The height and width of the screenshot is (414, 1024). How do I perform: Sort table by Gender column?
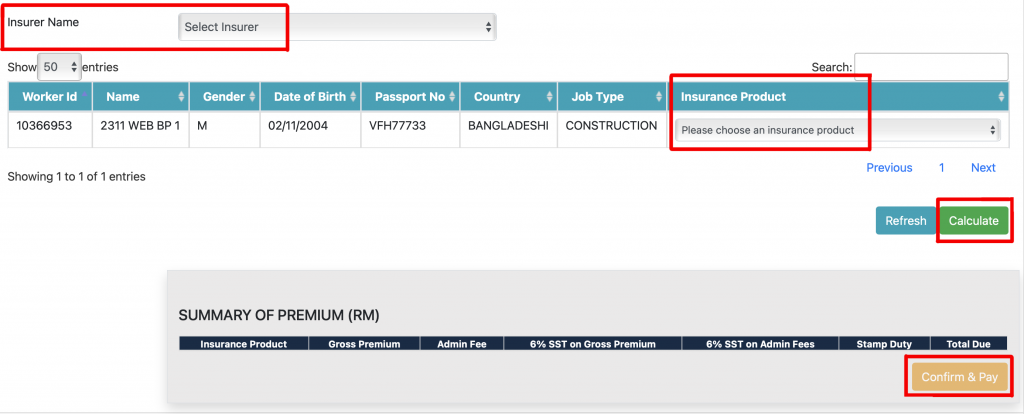click(224, 97)
